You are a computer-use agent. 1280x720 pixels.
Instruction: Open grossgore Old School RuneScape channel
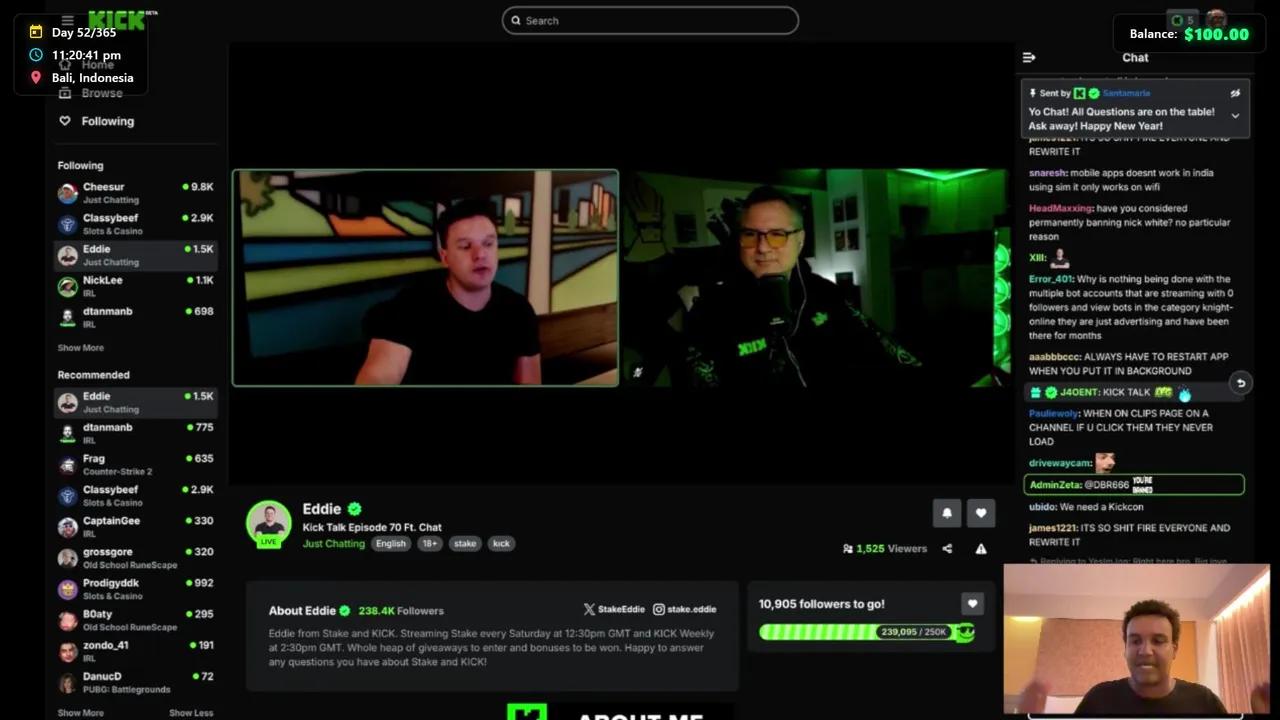coord(136,558)
